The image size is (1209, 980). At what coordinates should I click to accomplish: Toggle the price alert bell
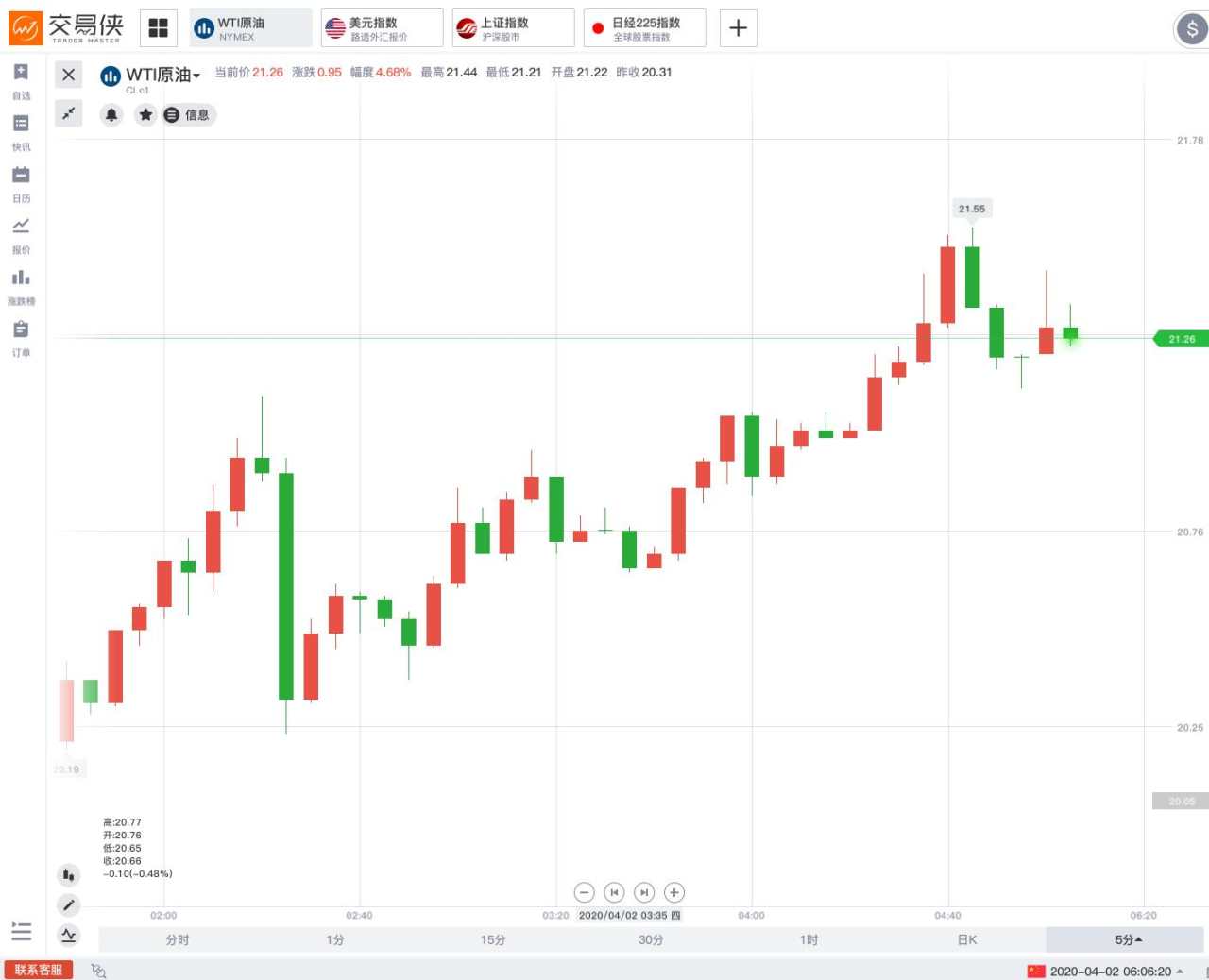coord(111,115)
